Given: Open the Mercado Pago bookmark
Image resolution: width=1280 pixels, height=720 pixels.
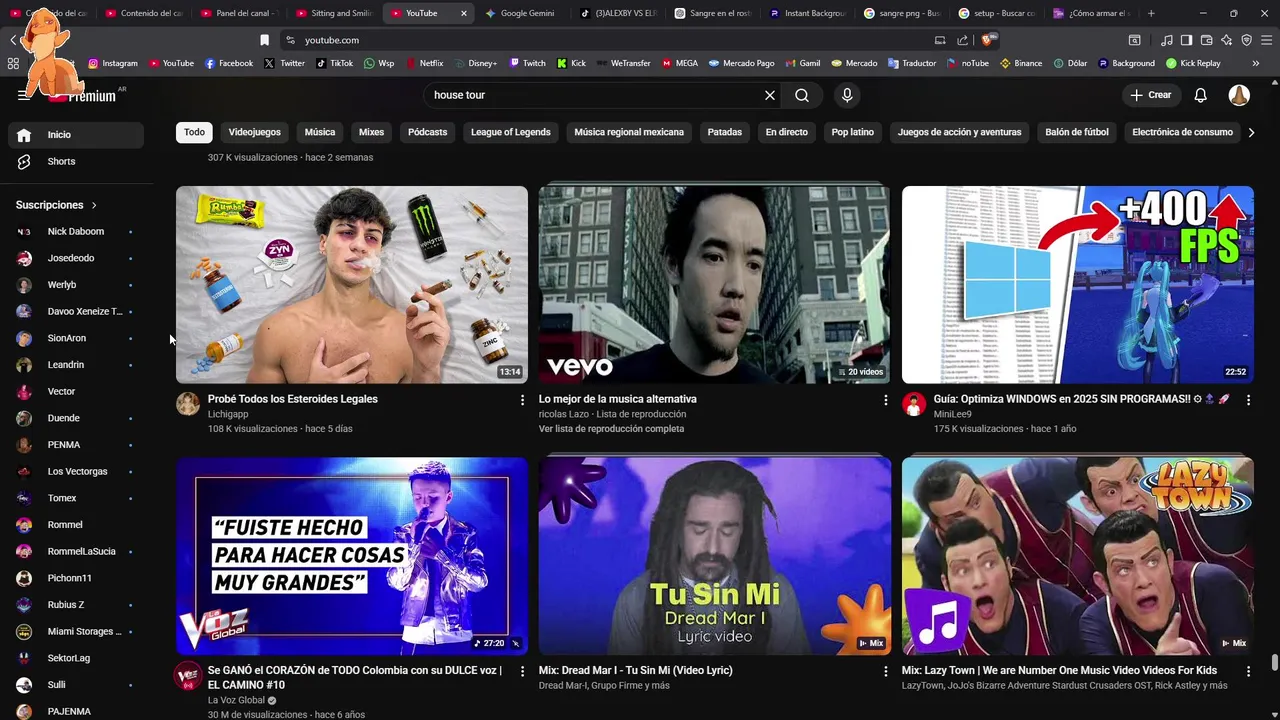Looking at the screenshot, I should [x=741, y=63].
